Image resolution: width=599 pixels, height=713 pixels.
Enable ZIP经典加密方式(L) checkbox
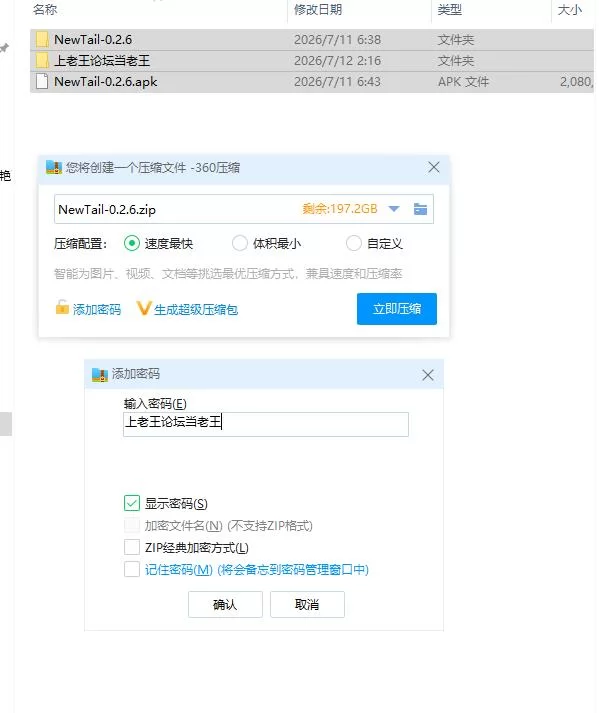pyautogui.click(x=132, y=547)
